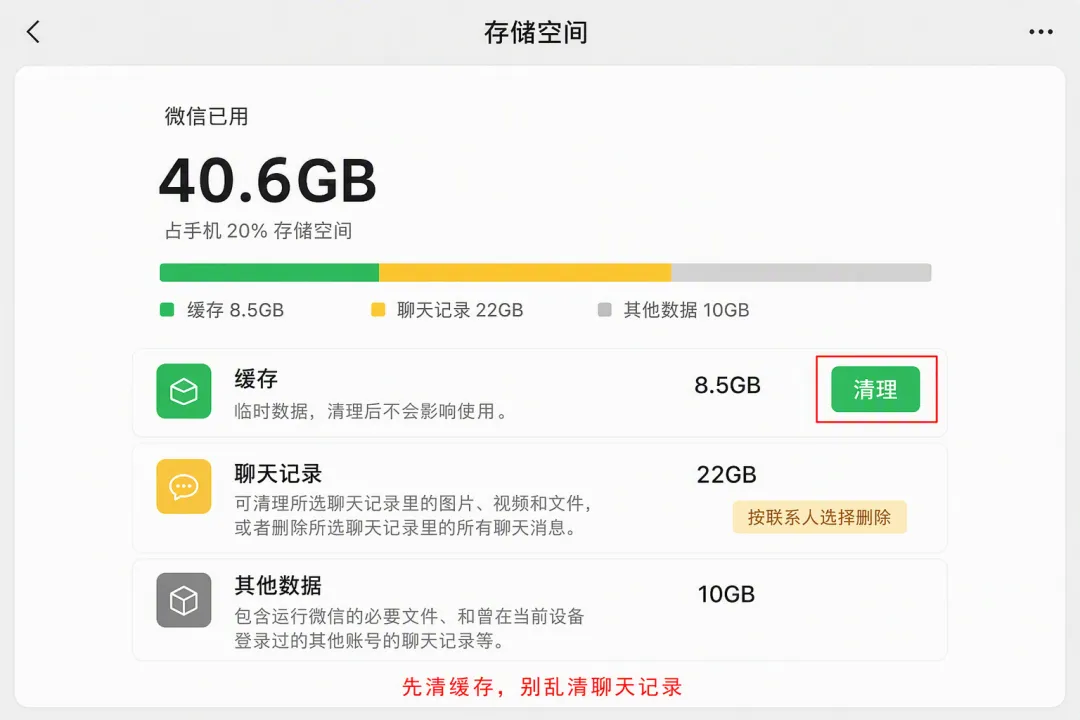Select the 聊天记录 row title
Screen dimensions: 1080x720
(278, 474)
